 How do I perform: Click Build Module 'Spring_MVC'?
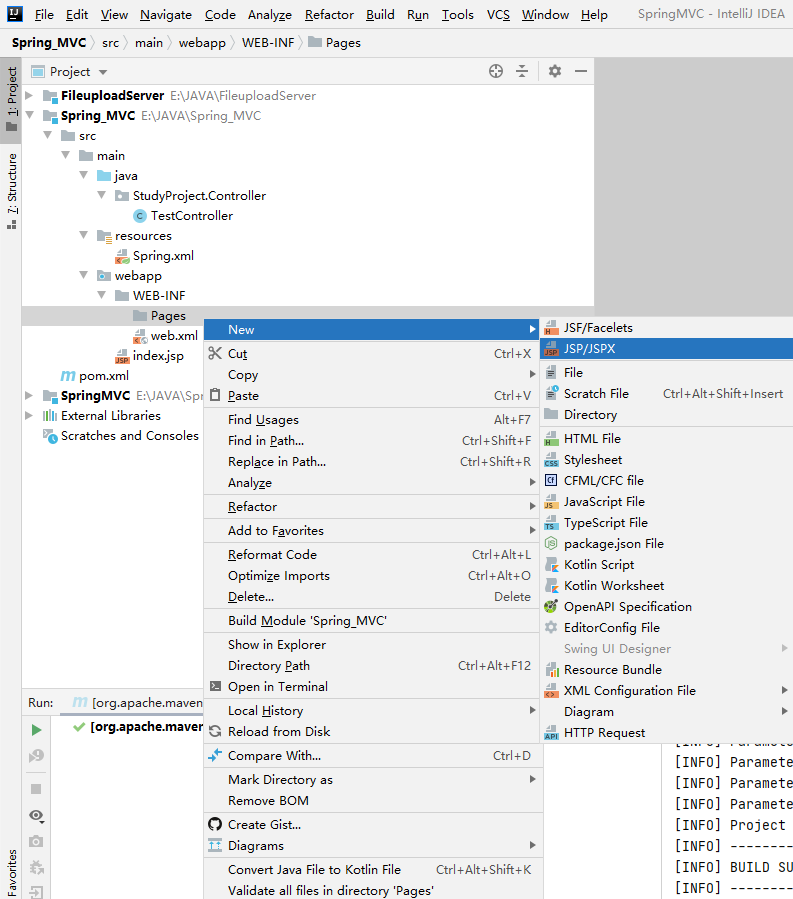[x=373, y=620]
